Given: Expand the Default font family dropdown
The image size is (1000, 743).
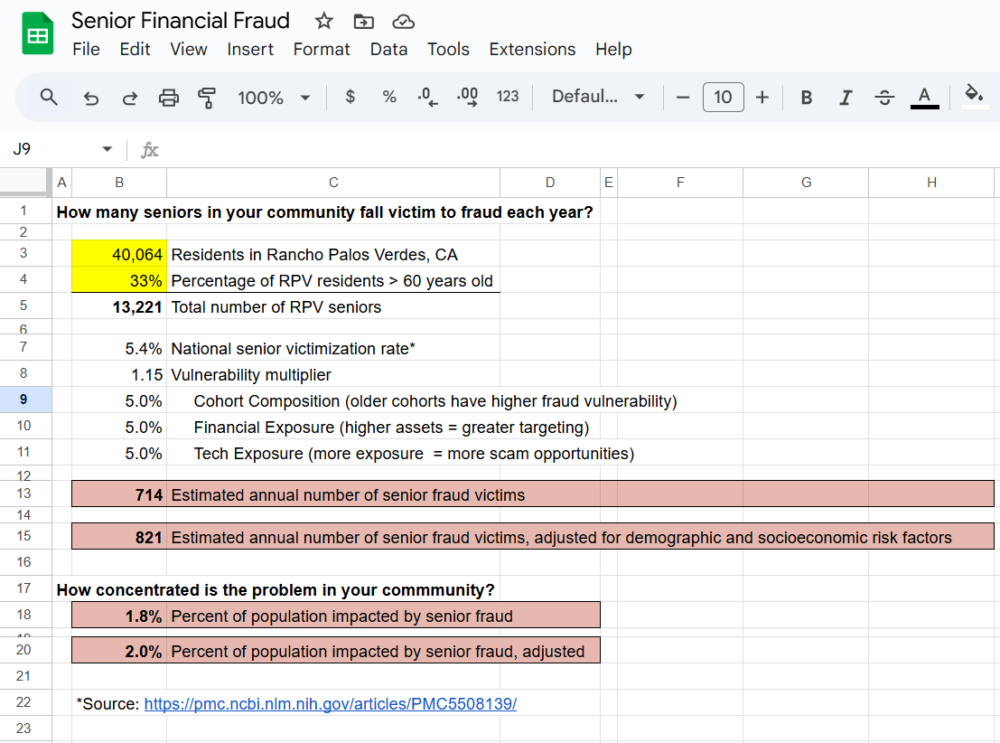Looking at the screenshot, I should 598,97.
